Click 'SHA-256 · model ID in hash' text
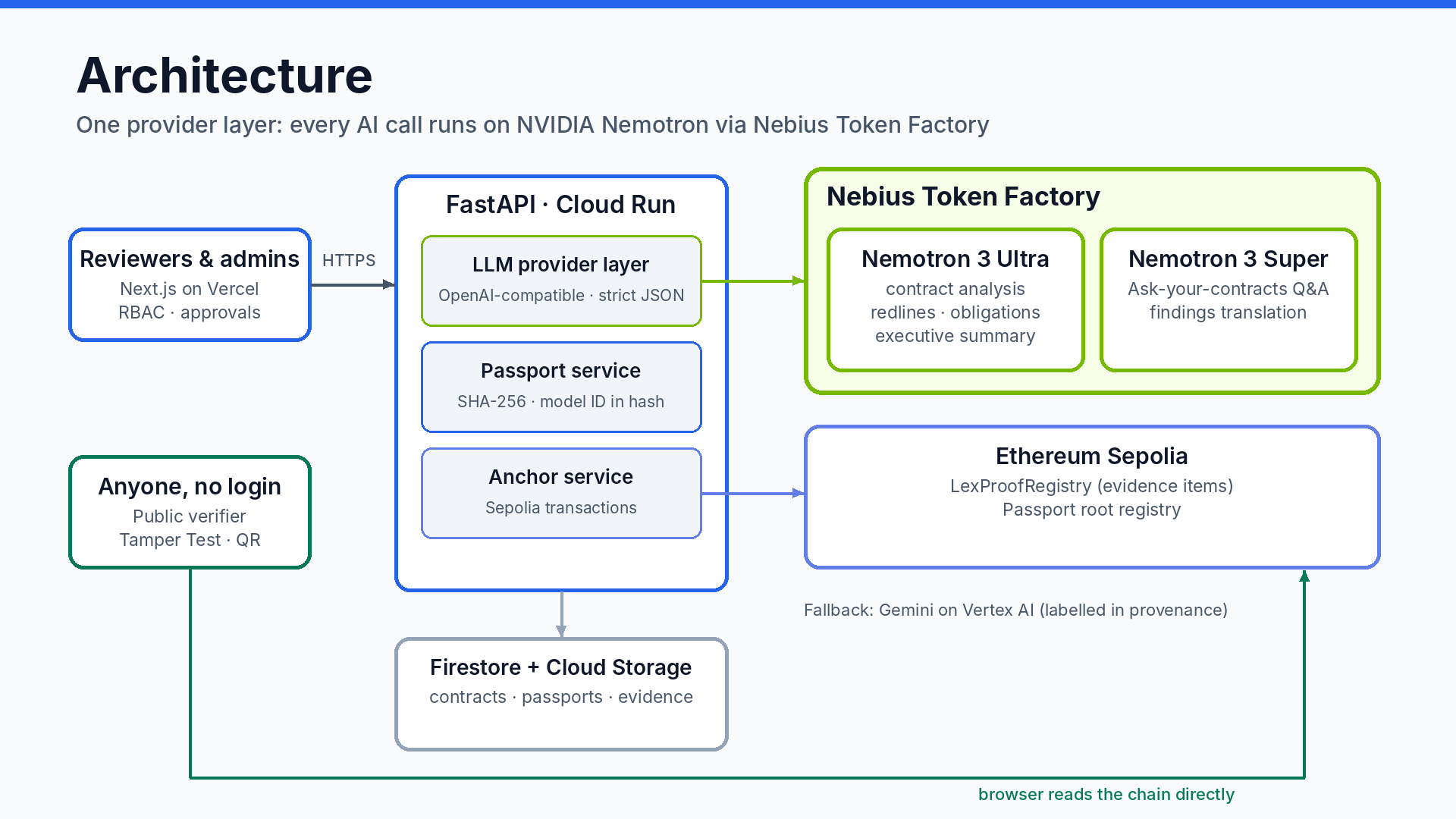 point(561,401)
